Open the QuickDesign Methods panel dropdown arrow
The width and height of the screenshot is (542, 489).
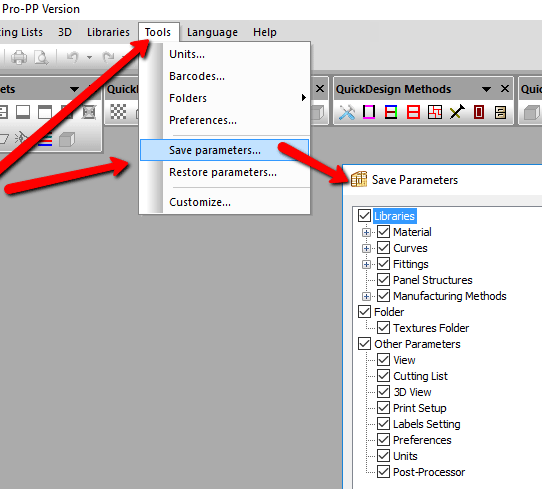click(x=486, y=89)
